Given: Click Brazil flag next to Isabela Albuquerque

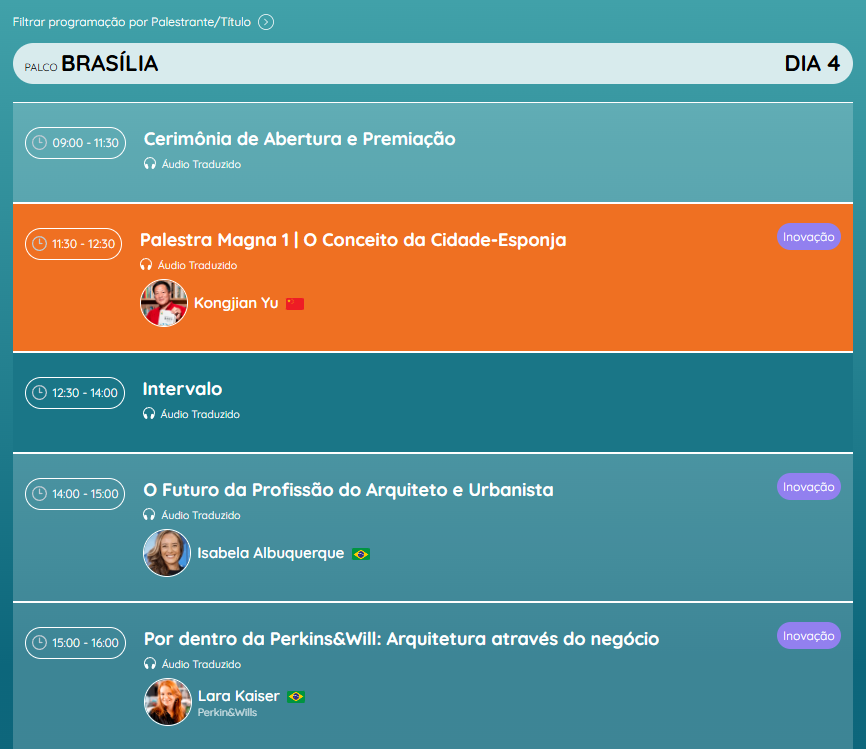Looking at the screenshot, I should 361,554.
